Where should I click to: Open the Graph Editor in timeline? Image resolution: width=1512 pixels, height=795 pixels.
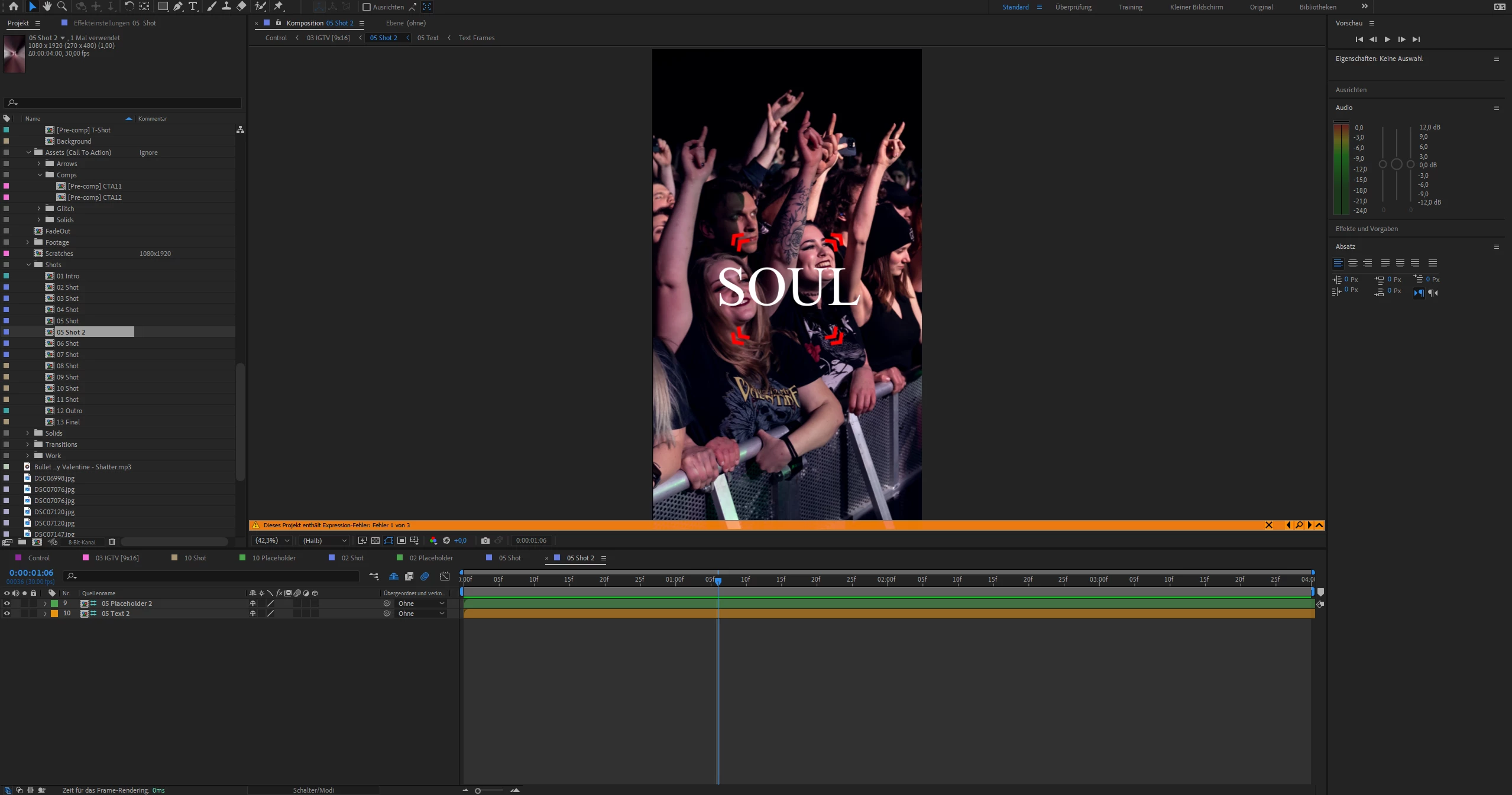(x=445, y=576)
